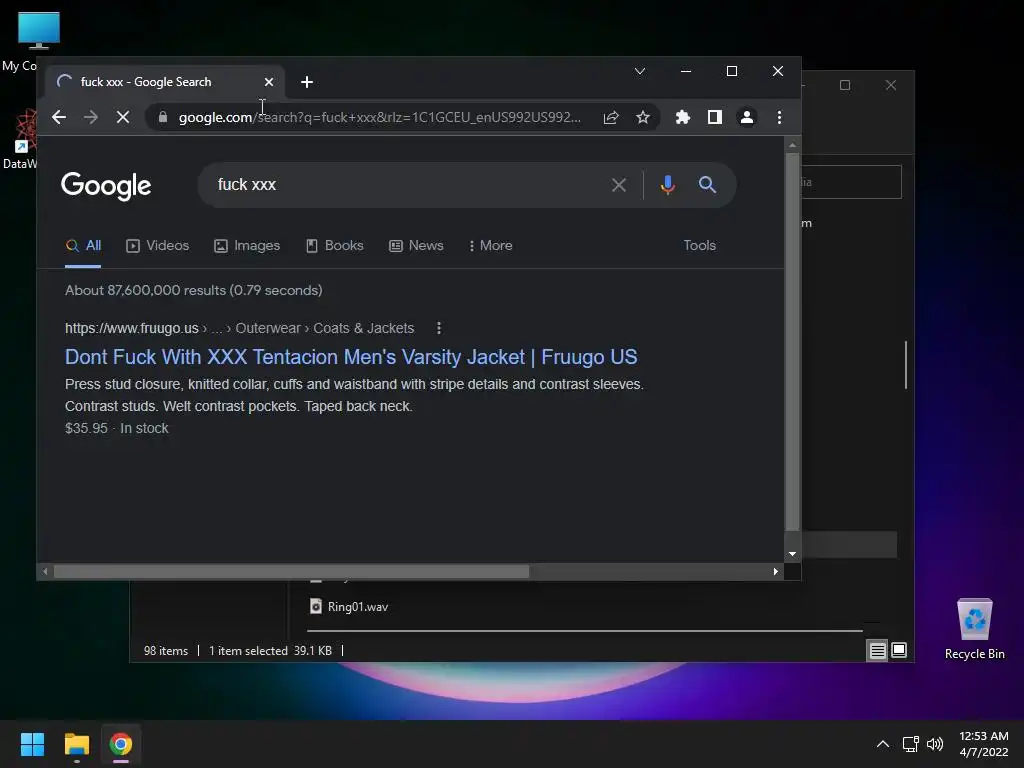Image resolution: width=1024 pixels, height=768 pixels.
Task: Switch to Images results
Action: 247,246
